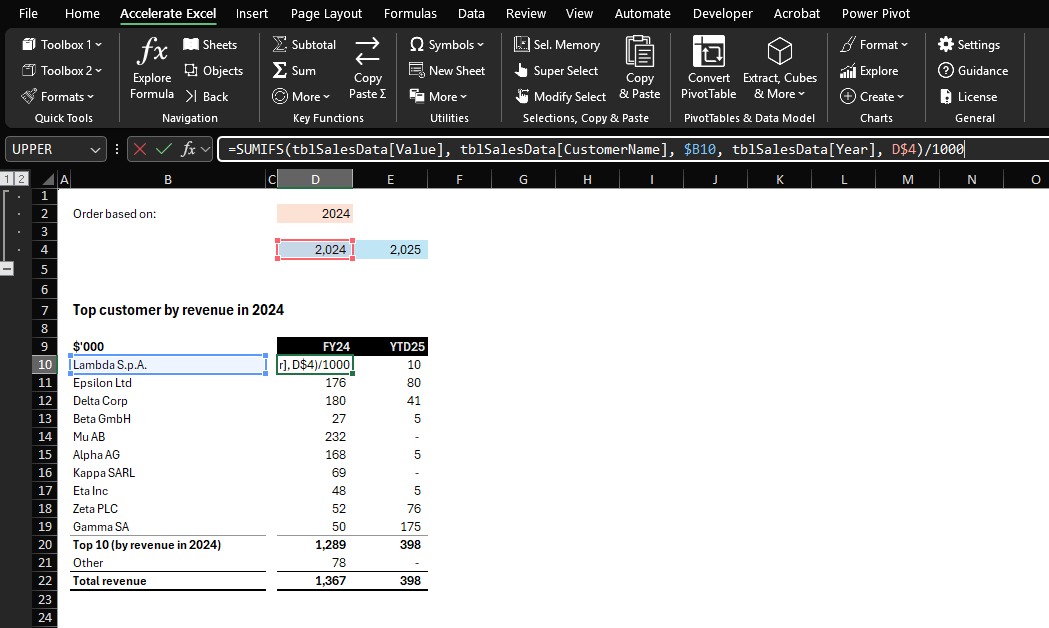This screenshot has height=628, width=1049.
Task: Click the Insert Function fx button
Action: point(188,148)
